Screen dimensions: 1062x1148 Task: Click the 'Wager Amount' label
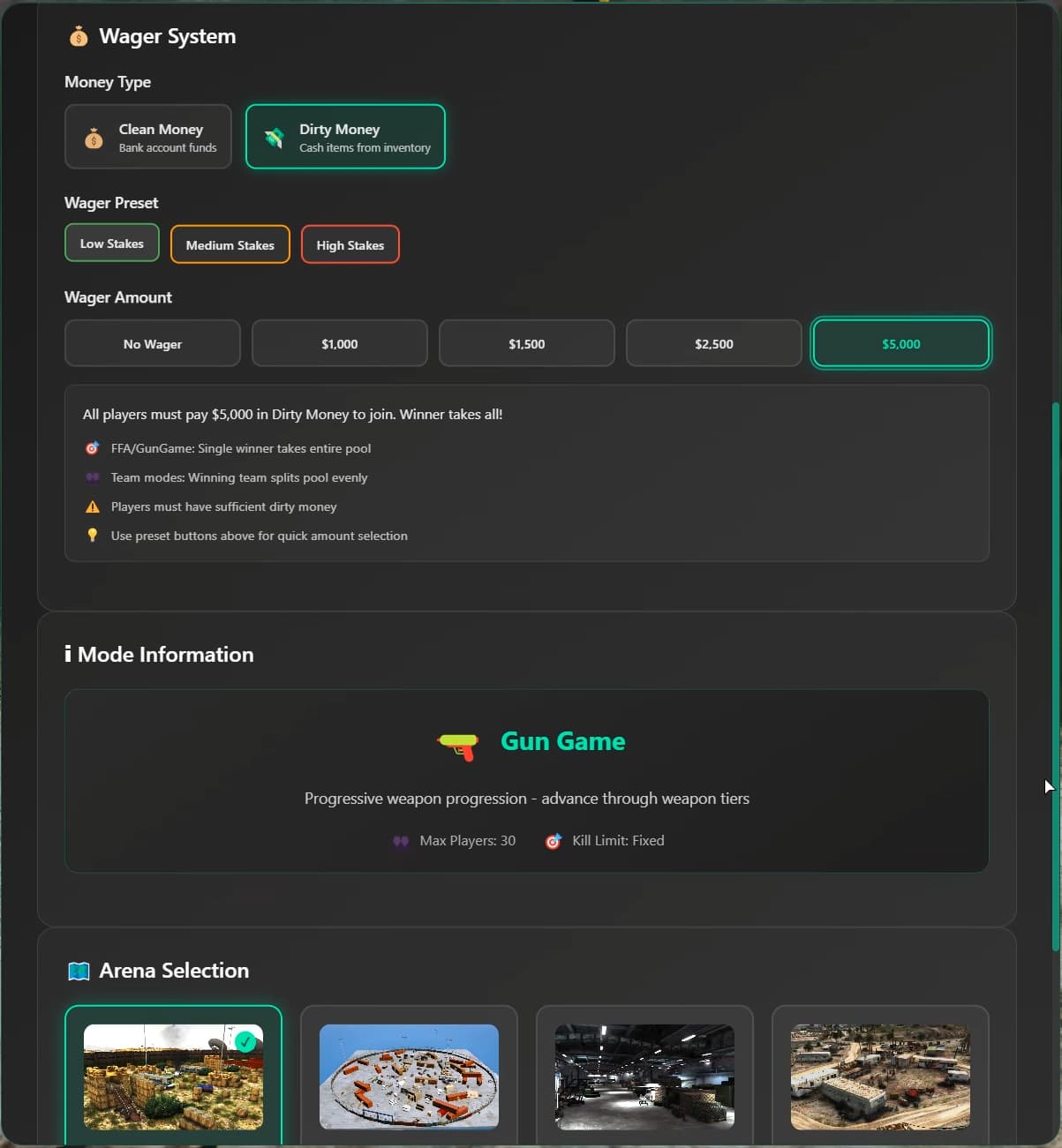[x=118, y=297]
